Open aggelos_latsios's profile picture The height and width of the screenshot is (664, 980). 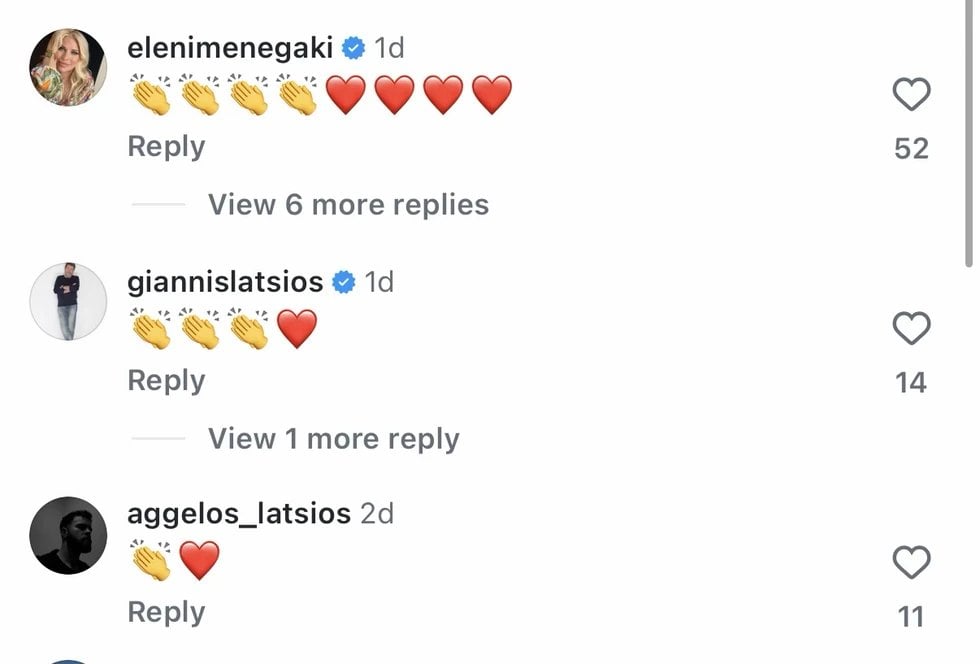tap(68, 535)
